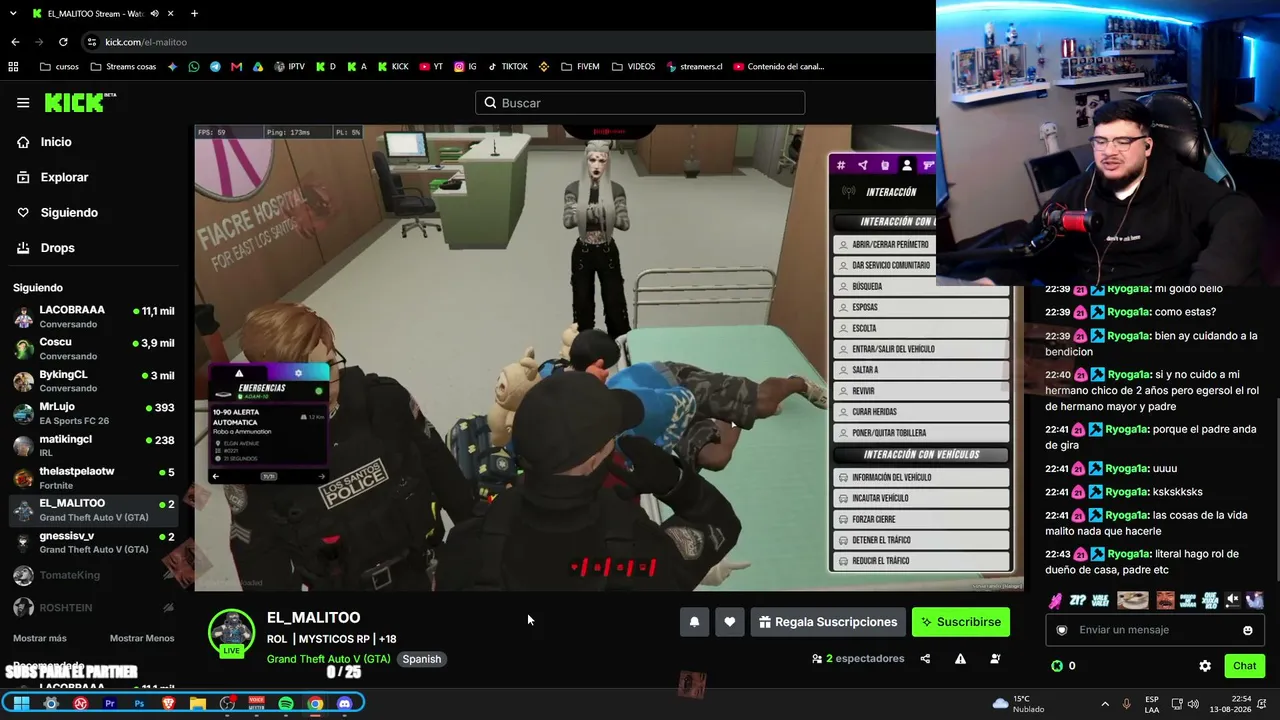Open chat settings gear
Viewport: 1280px width, 720px height.
[x=1205, y=666]
